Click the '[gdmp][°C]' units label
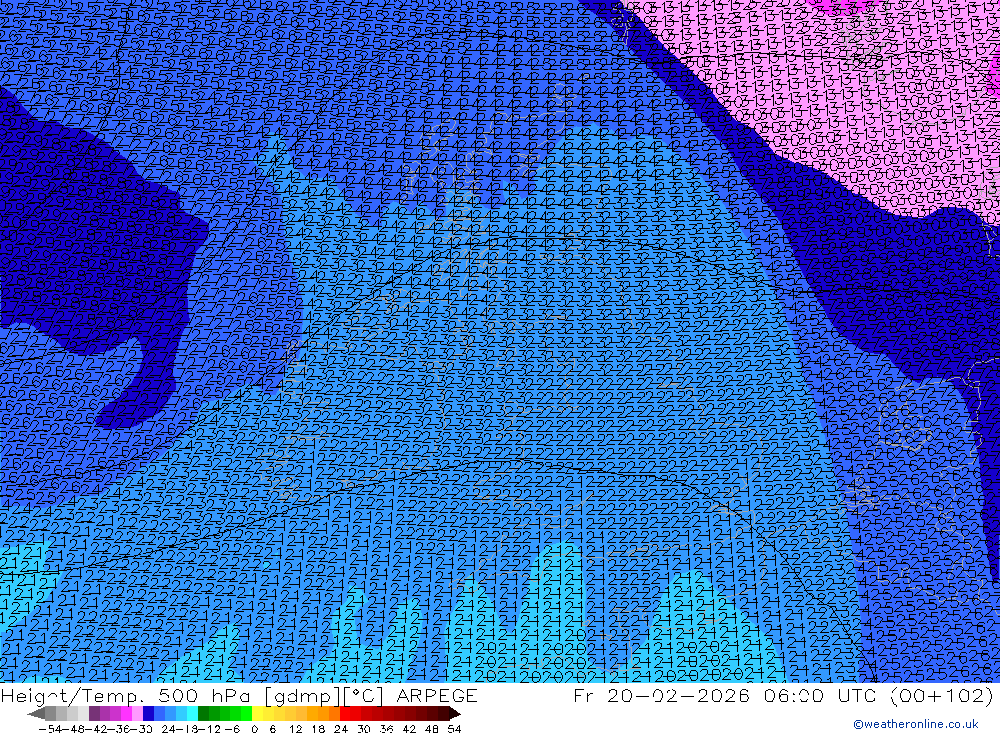The height and width of the screenshot is (733, 1000). click(323, 696)
